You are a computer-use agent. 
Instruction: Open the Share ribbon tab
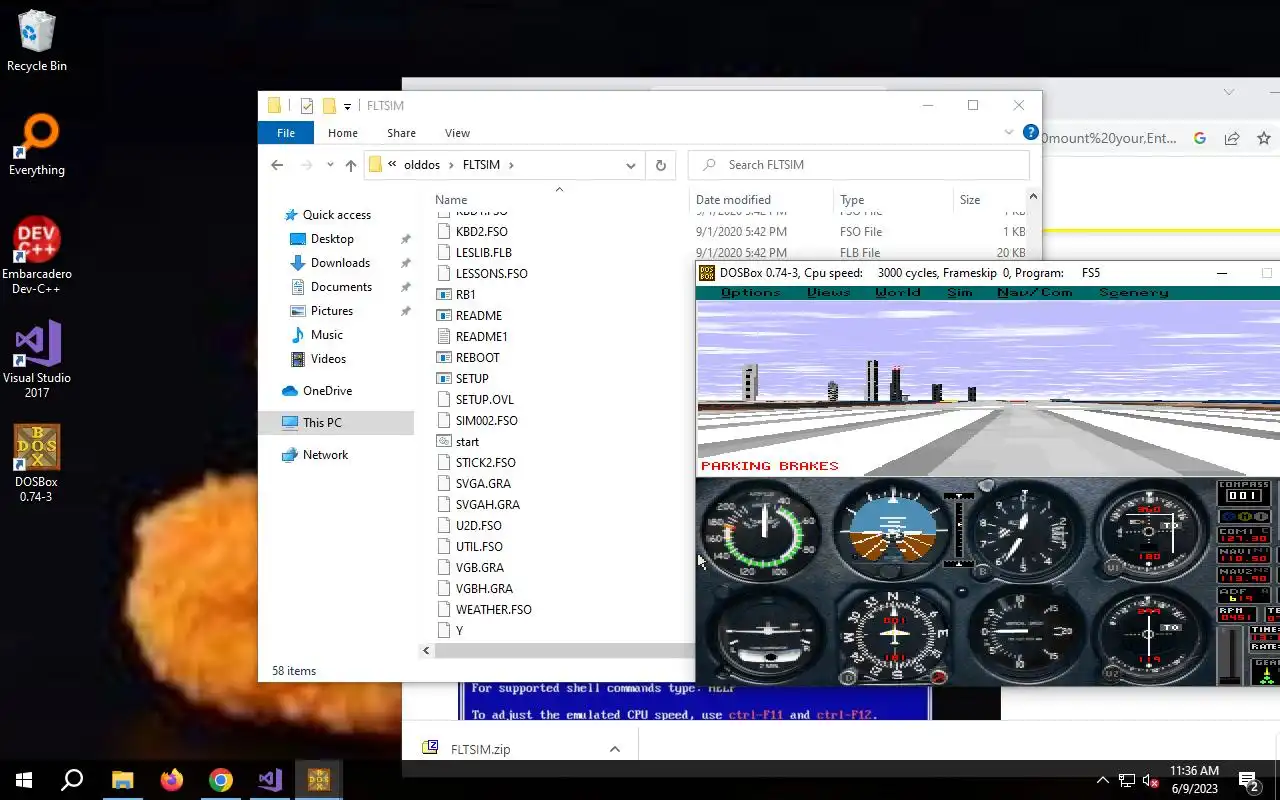[x=401, y=133]
